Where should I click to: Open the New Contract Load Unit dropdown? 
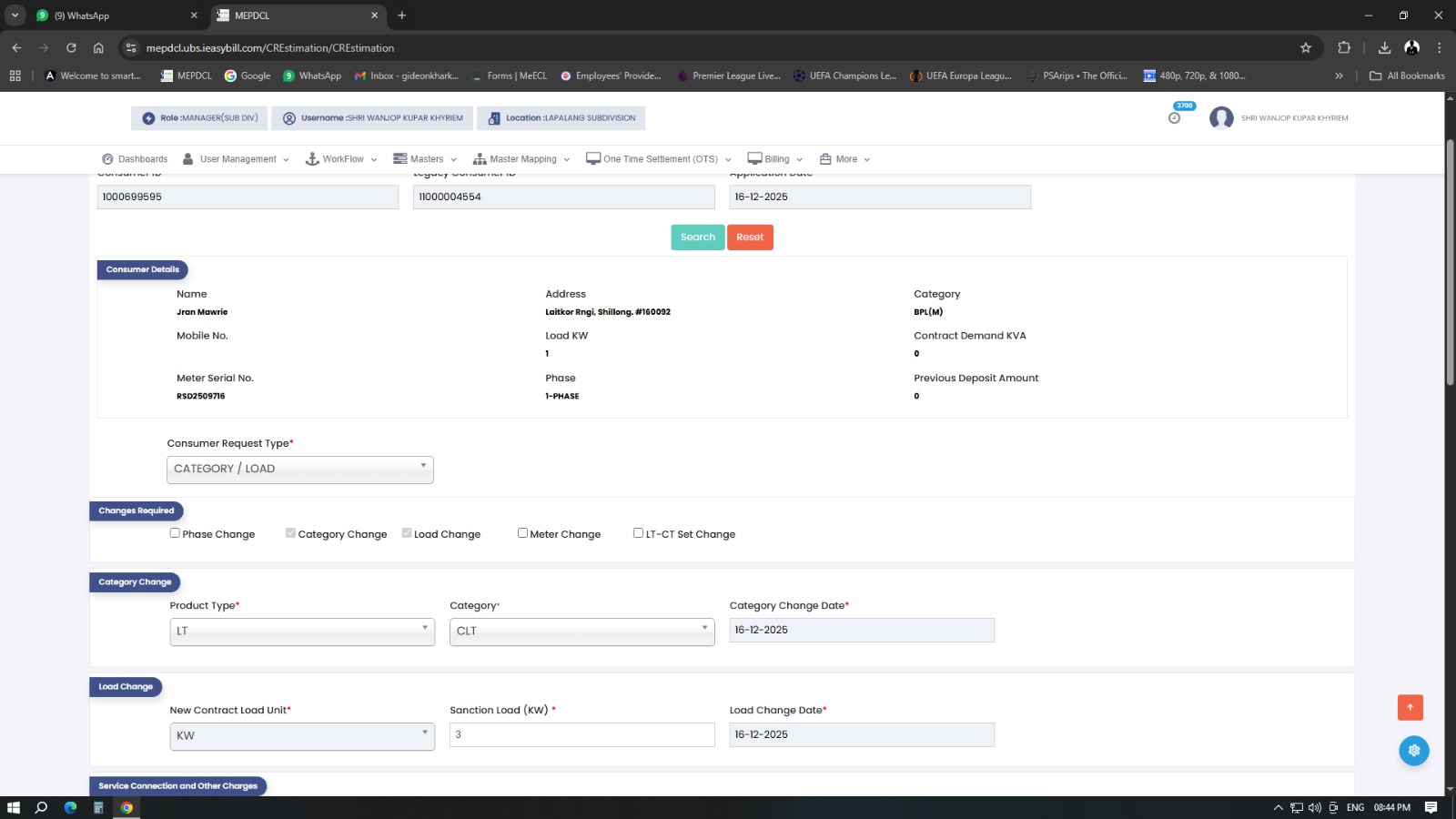coord(301,736)
